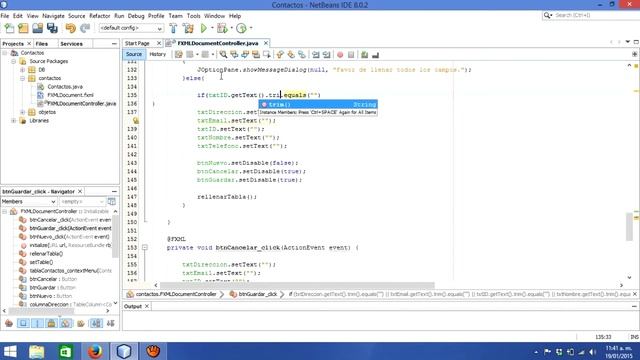This screenshot has height=360, width=640.
Task: Open the File menu
Action: coord(5,16)
